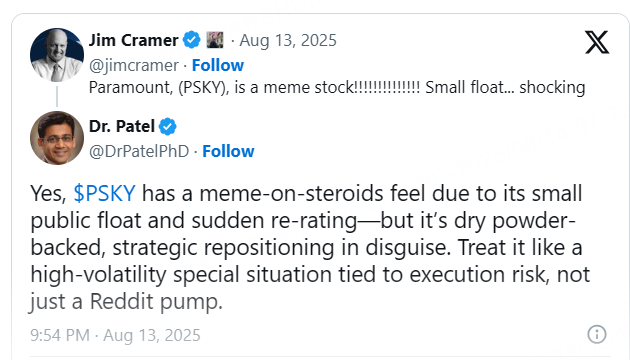Image resolution: width=630 pixels, height=360 pixels.
Task: Open the 9:54 PM timestamp link
Action: point(115,335)
